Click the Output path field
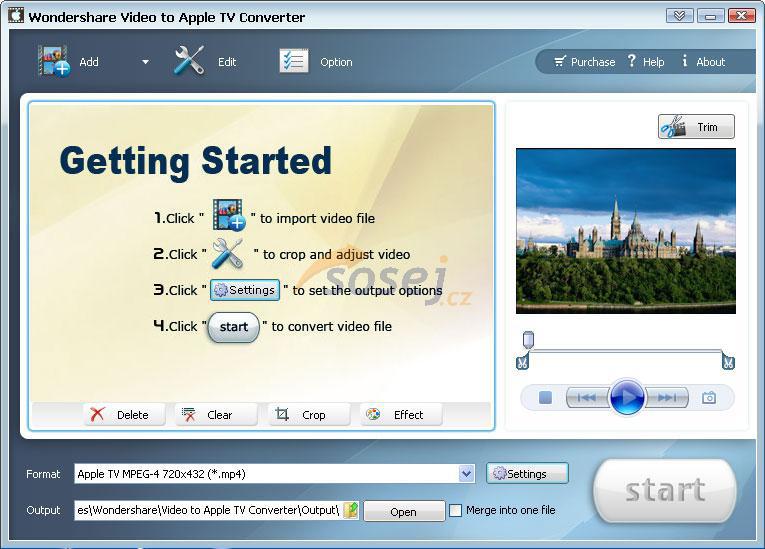This screenshot has width=765, height=549. (x=208, y=510)
